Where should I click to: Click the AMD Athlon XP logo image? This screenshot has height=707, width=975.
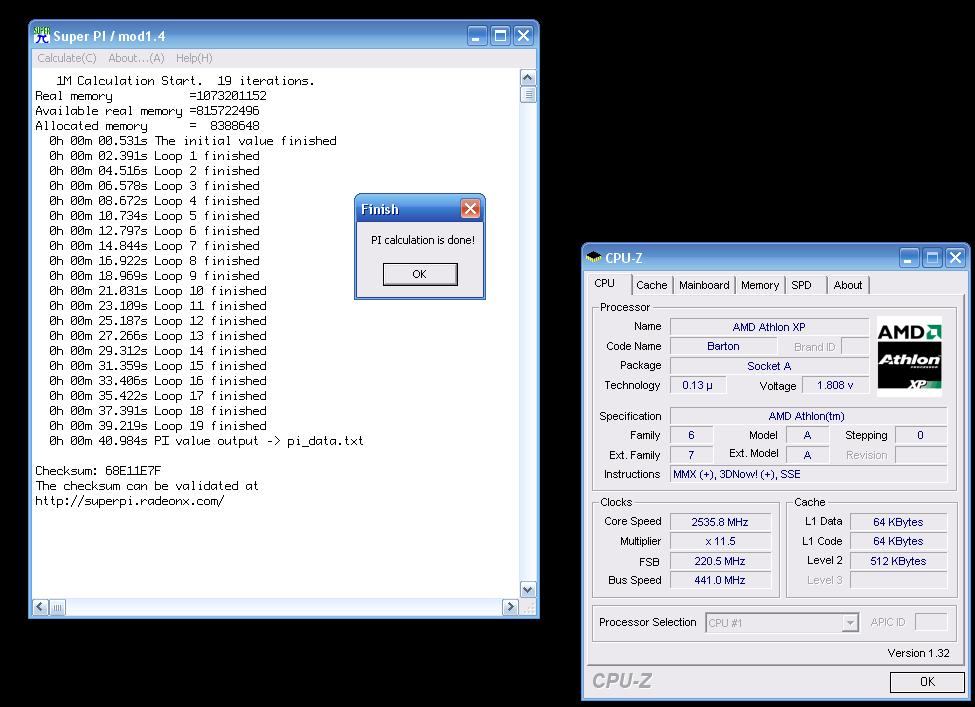[909, 357]
